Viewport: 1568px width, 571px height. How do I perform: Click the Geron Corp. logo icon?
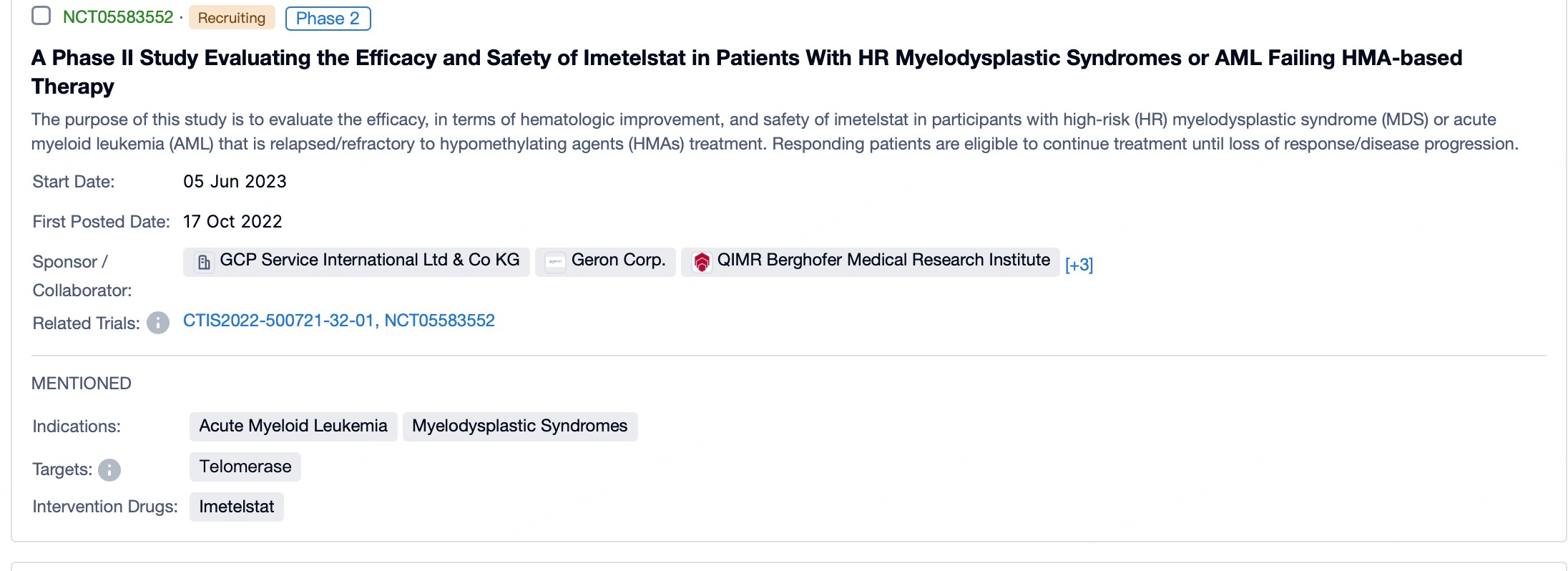click(x=555, y=263)
